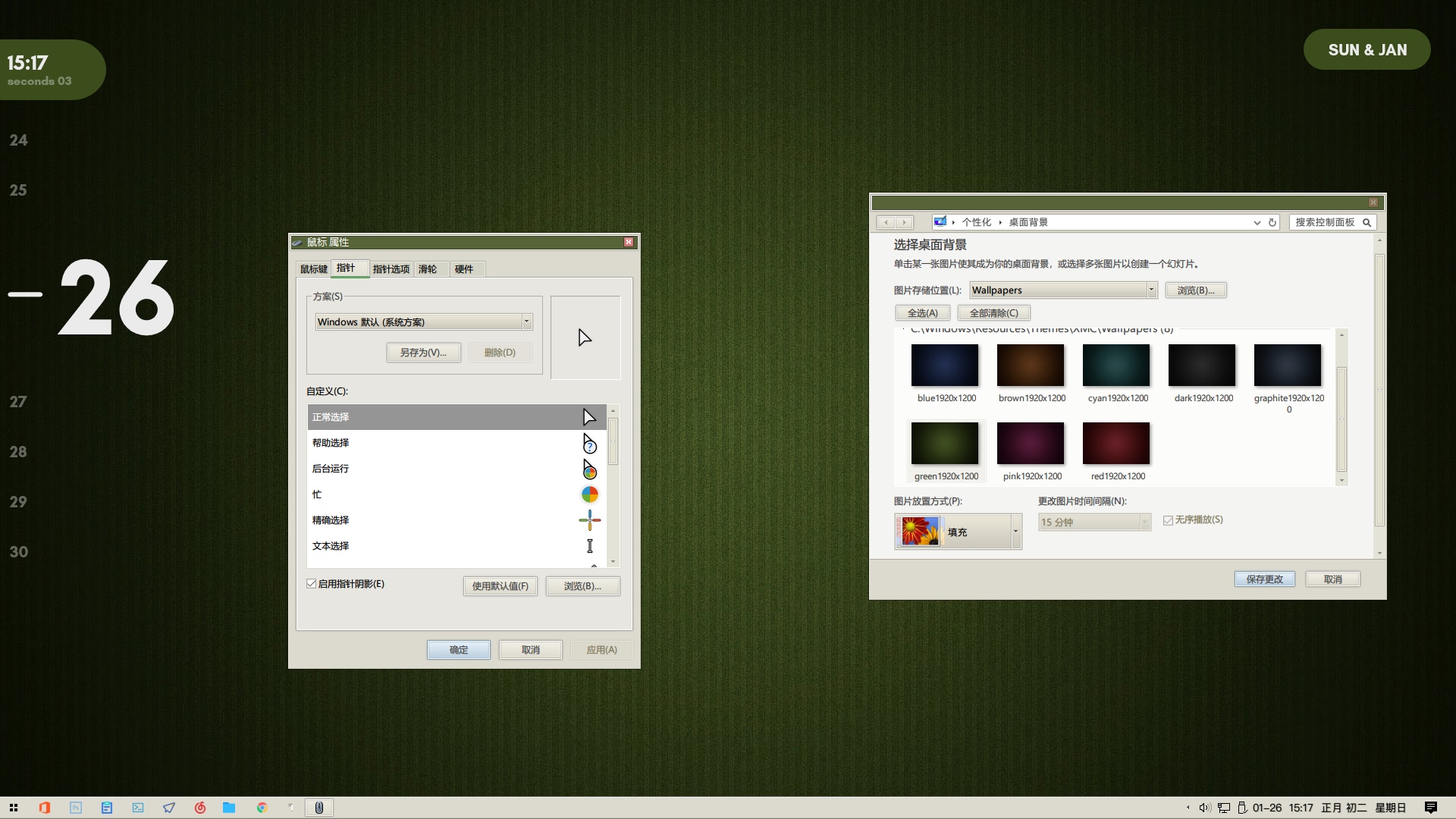Click the search magnifier in control panel search

click(1367, 222)
